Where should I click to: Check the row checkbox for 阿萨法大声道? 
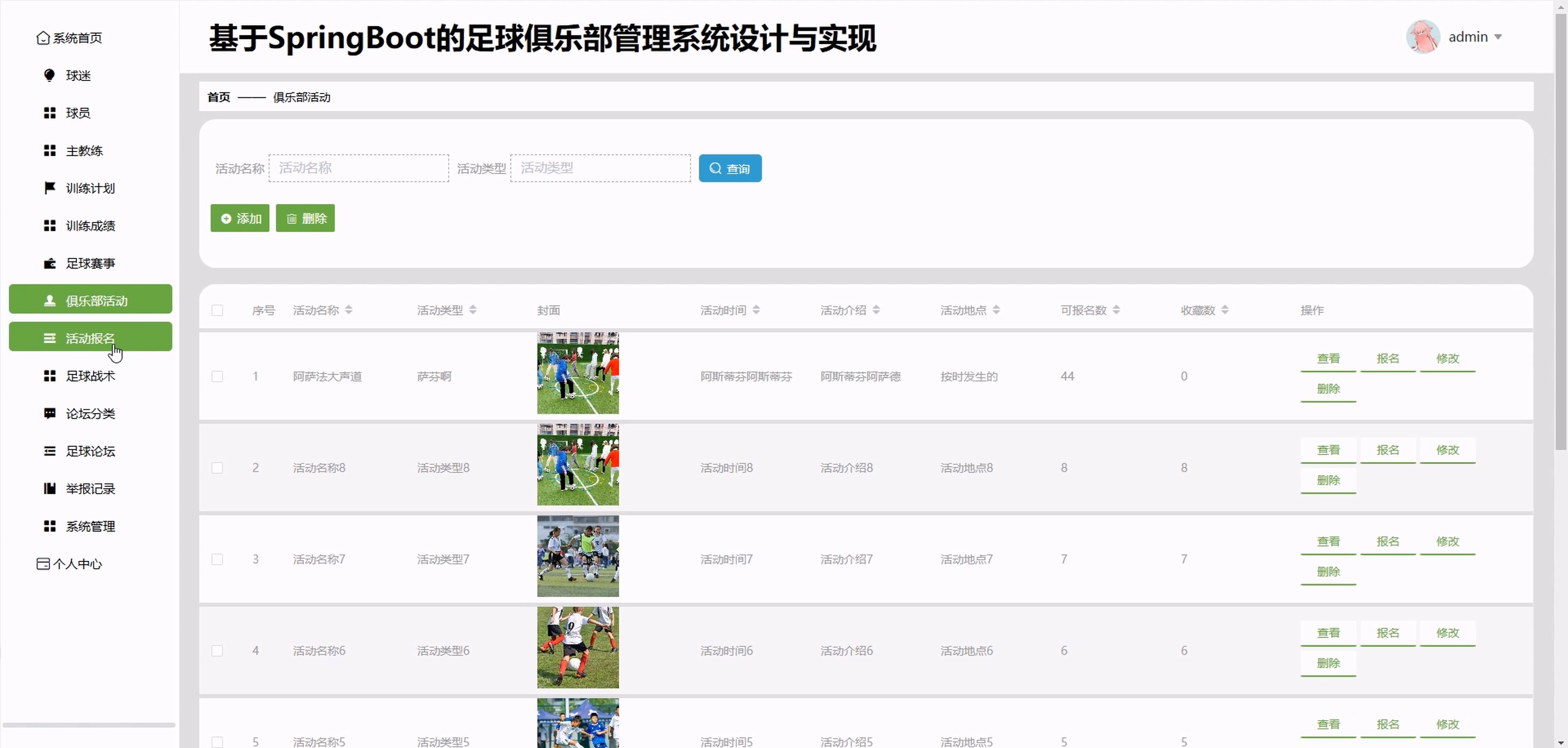coord(217,376)
